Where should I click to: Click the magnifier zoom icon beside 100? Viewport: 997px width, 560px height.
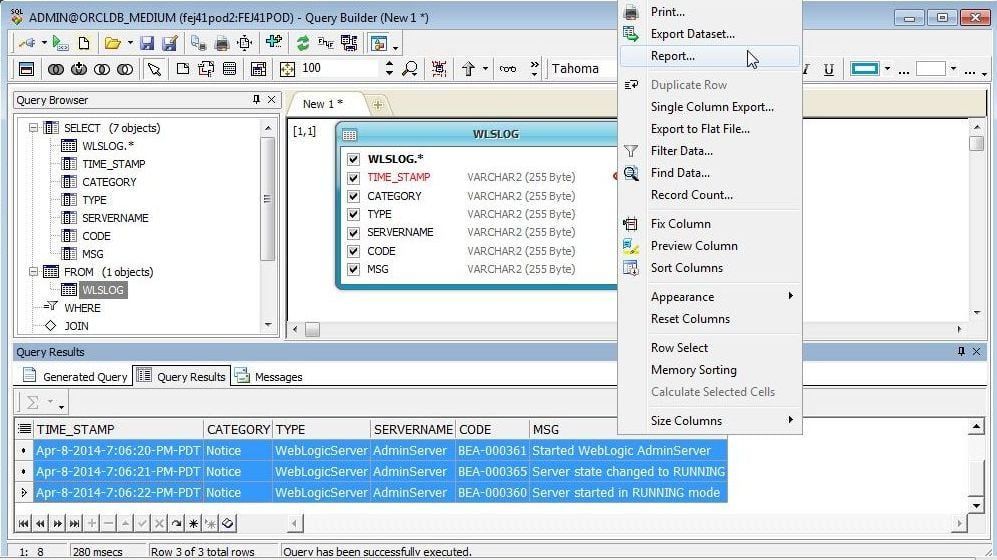click(x=409, y=69)
